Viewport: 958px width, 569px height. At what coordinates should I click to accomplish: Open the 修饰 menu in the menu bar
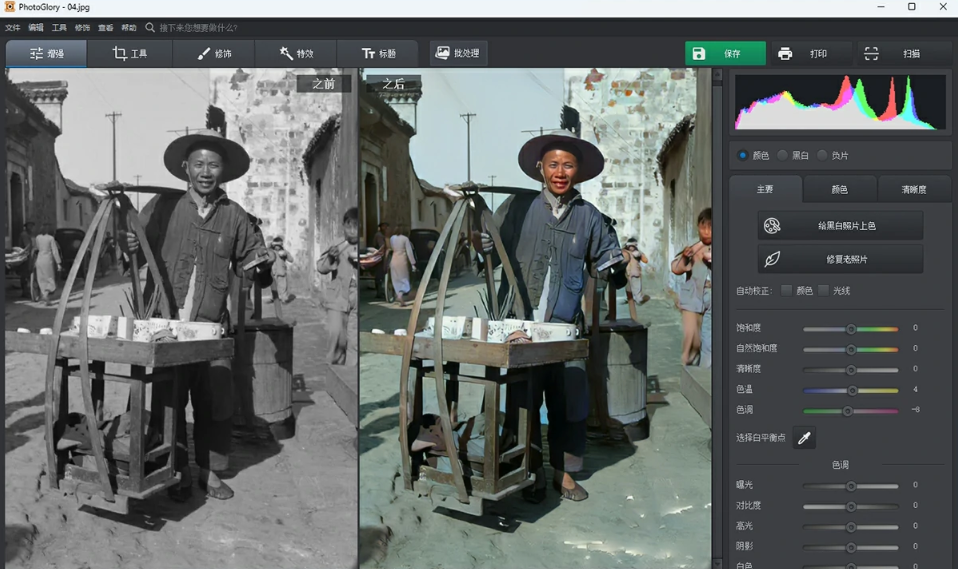click(x=82, y=28)
